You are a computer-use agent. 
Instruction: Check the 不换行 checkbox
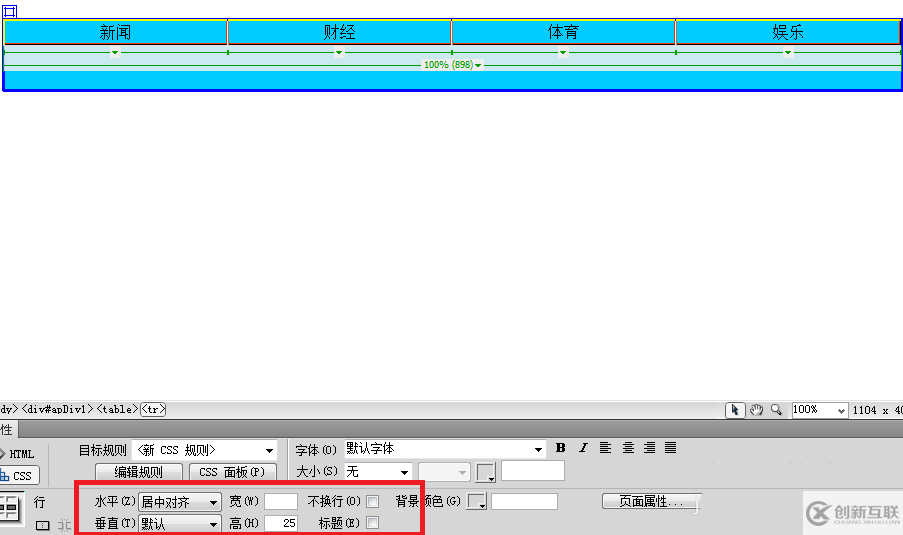pyautogui.click(x=373, y=502)
